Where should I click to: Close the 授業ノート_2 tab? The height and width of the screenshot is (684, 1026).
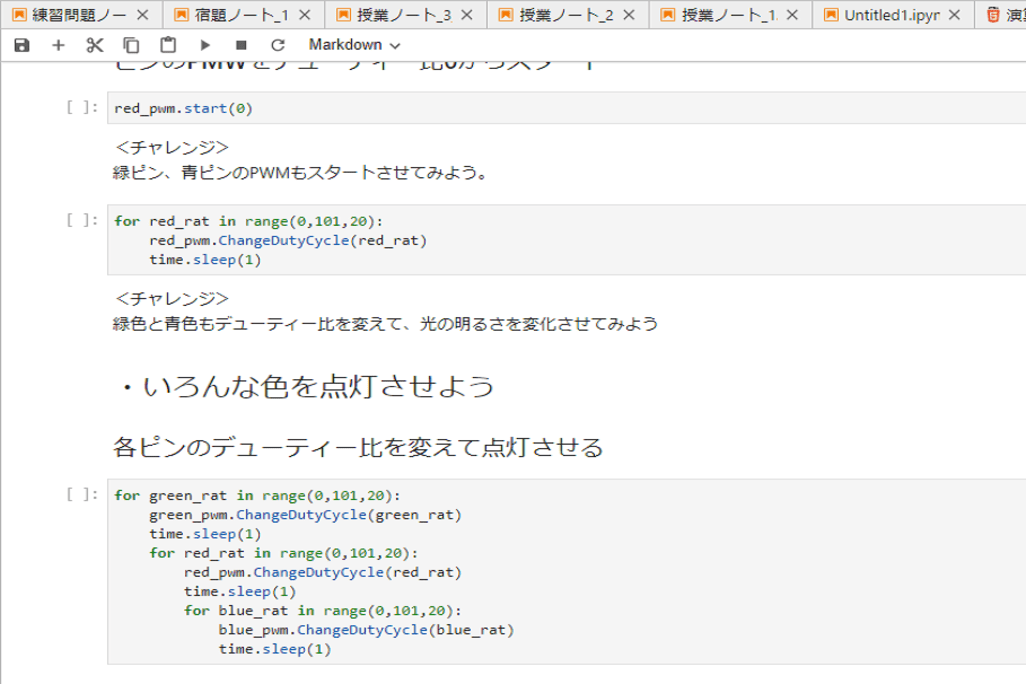pyautogui.click(x=628, y=15)
